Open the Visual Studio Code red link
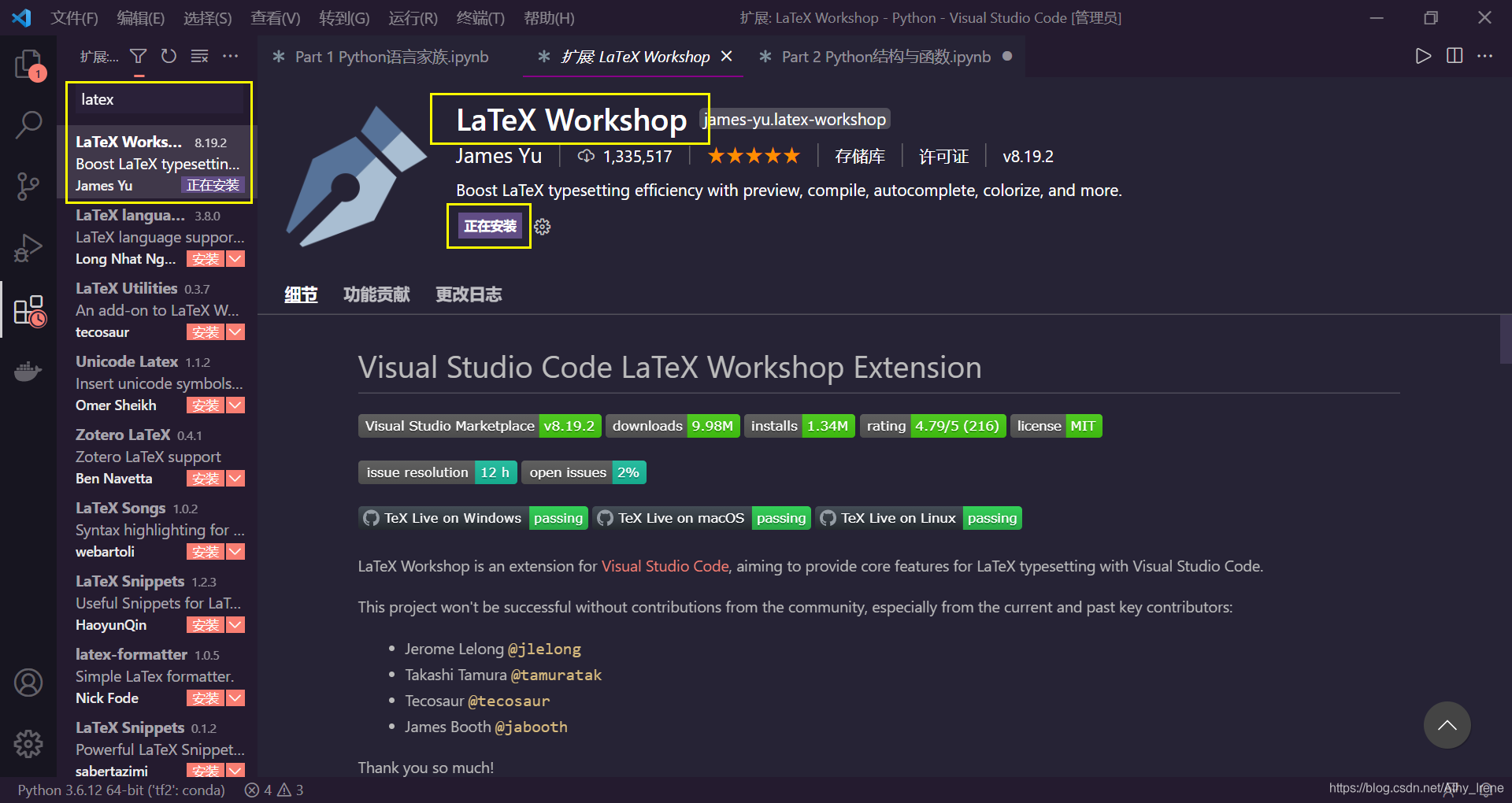The image size is (1512, 803). coord(665,566)
